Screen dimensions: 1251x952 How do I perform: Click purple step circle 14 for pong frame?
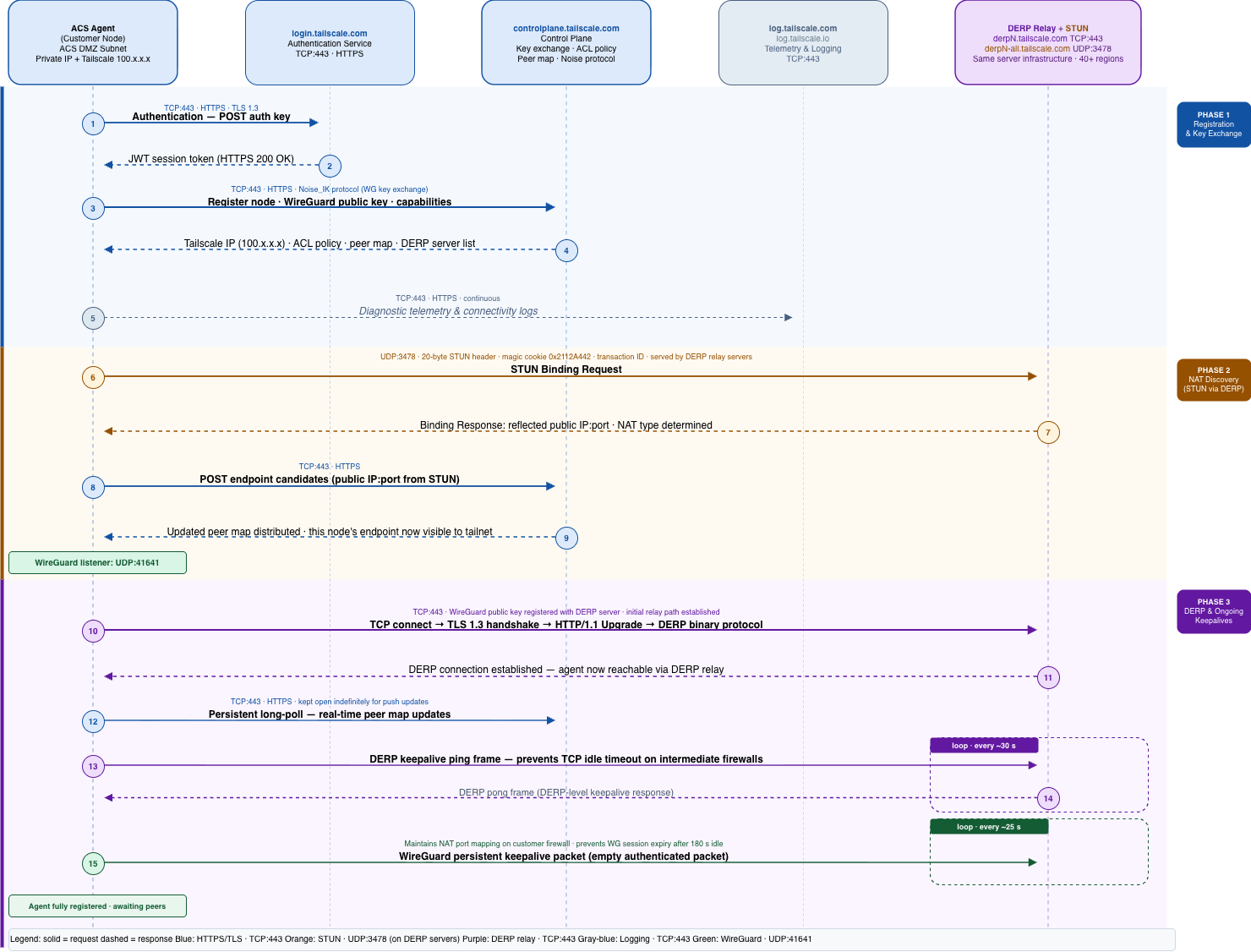click(x=1048, y=798)
